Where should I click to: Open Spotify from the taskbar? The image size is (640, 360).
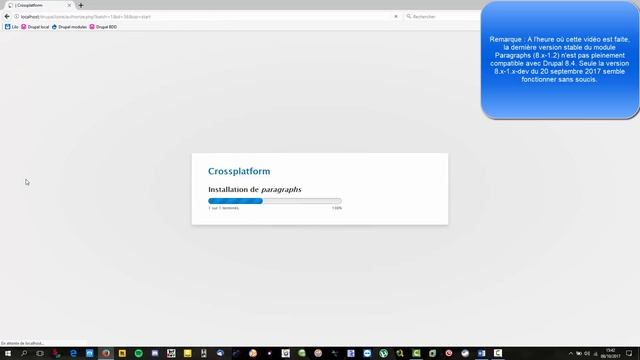[139, 353]
